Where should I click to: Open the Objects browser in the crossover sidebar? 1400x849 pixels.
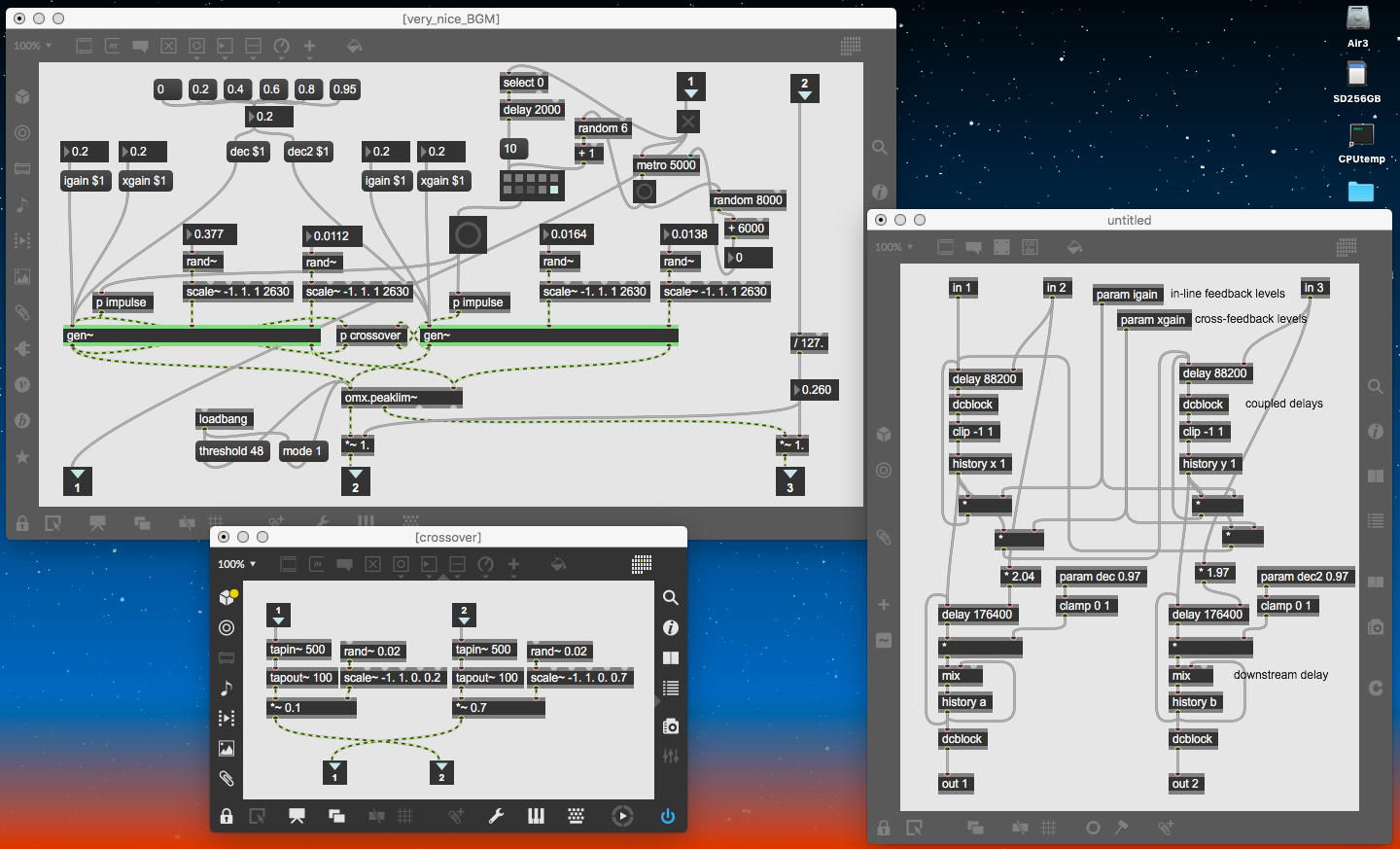pyautogui.click(x=227, y=597)
